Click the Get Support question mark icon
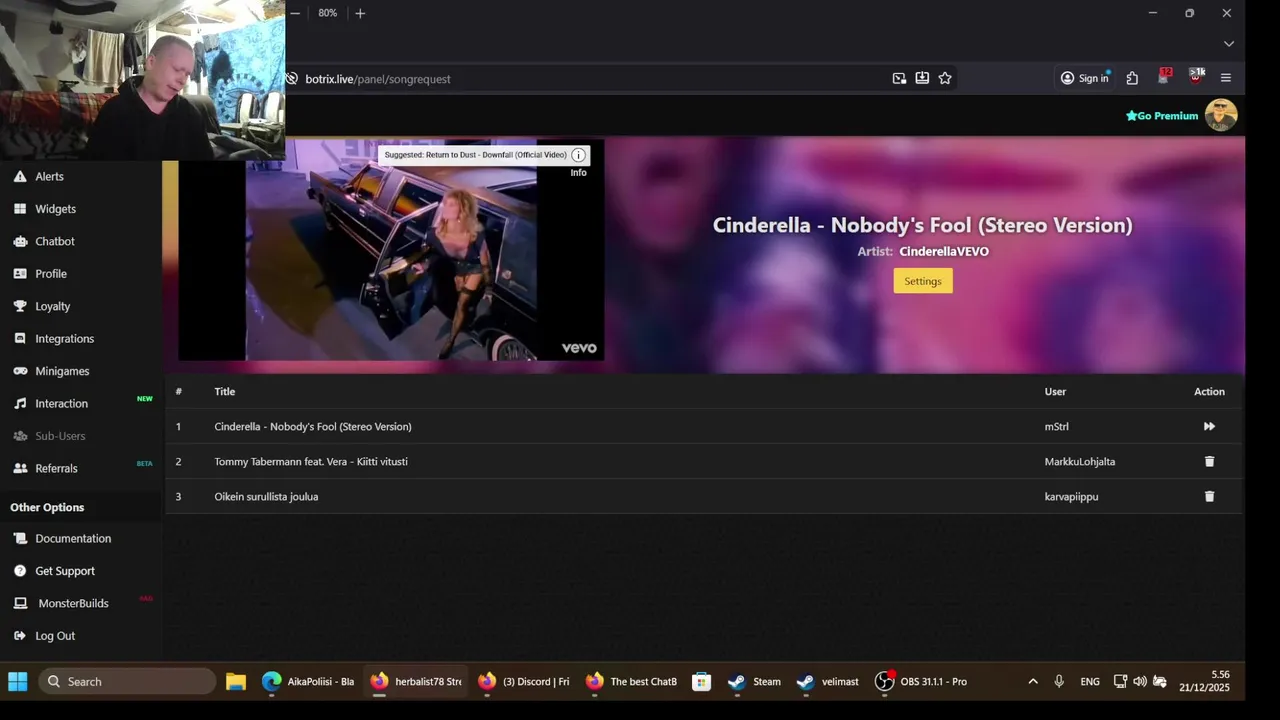Image resolution: width=1280 pixels, height=720 pixels. (x=20, y=571)
